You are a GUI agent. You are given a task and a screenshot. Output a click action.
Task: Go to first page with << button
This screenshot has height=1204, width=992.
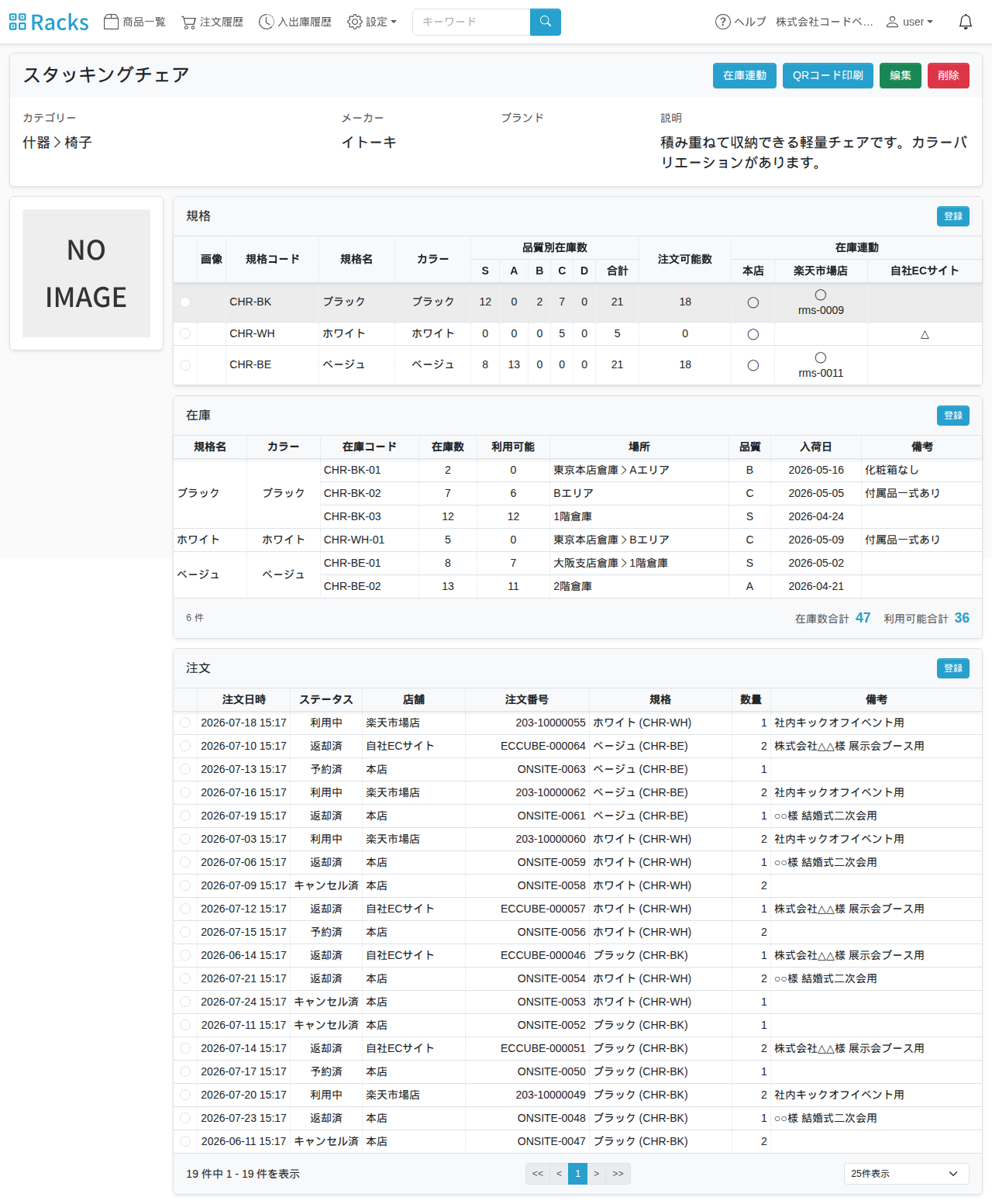[538, 1174]
